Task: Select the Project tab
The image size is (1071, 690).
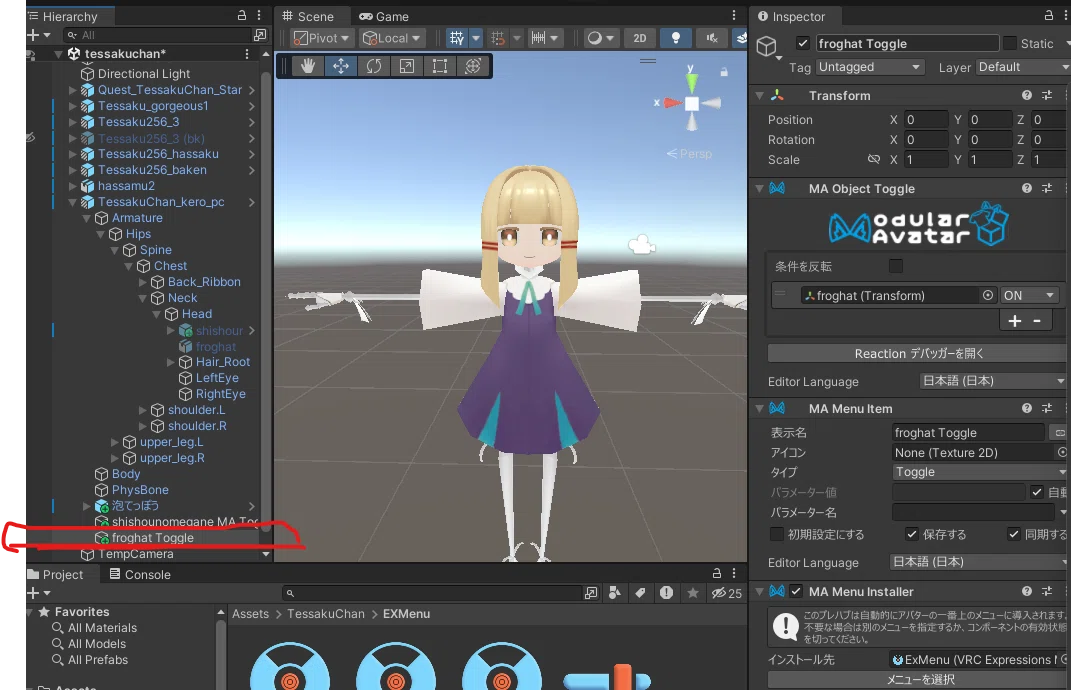Action: pyautogui.click(x=55, y=575)
